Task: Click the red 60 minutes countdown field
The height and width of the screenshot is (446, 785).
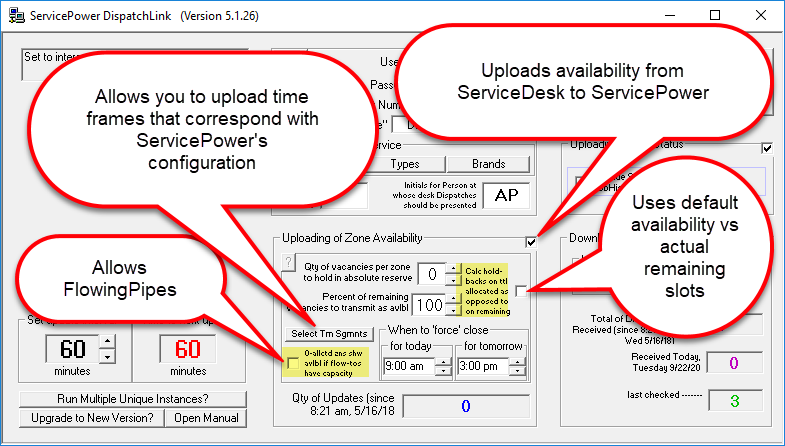Action: pyautogui.click(x=188, y=349)
